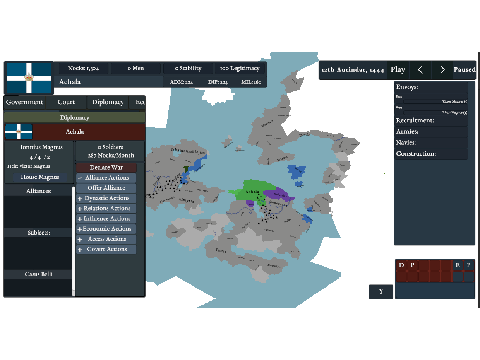Click the Offer Alliance button

(x=106, y=188)
